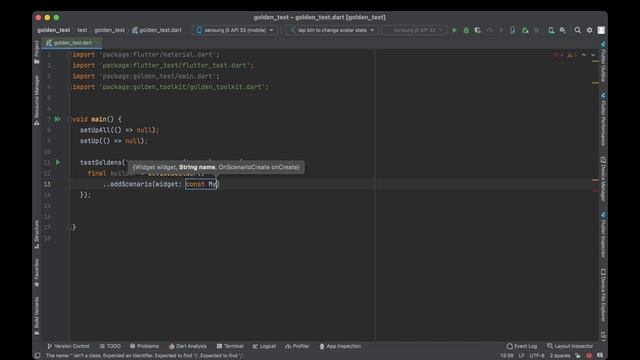Click the SDK Manager icon in toolbar
640x360 pixels.
(563, 30)
